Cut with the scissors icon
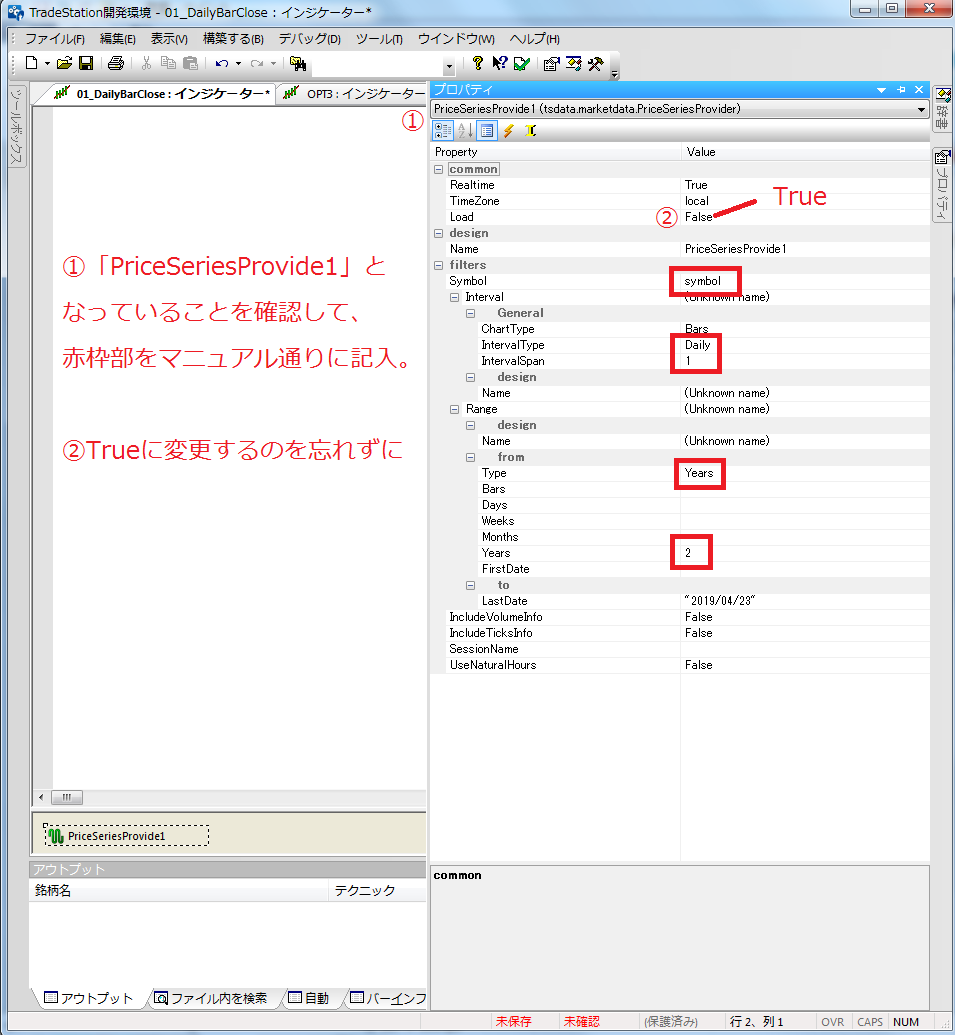 tap(146, 63)
